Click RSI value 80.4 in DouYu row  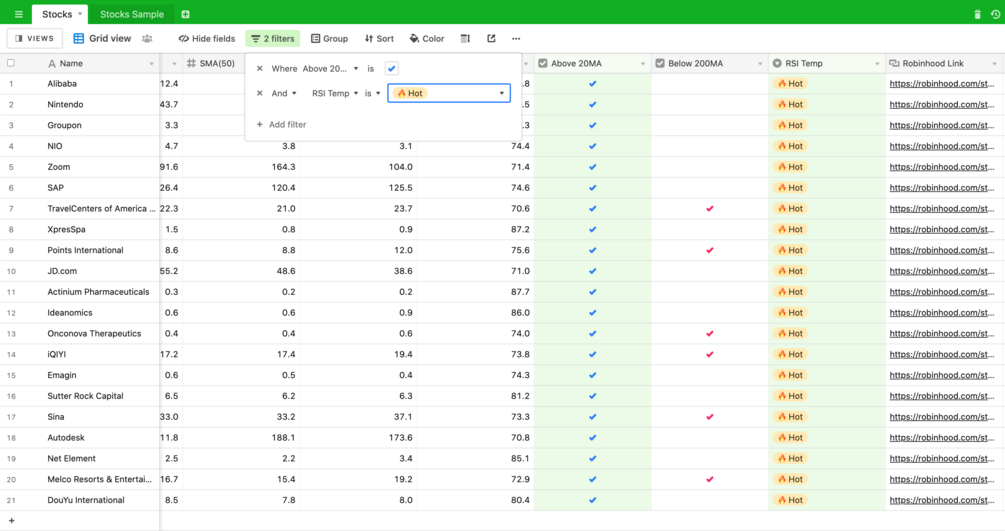520,500
